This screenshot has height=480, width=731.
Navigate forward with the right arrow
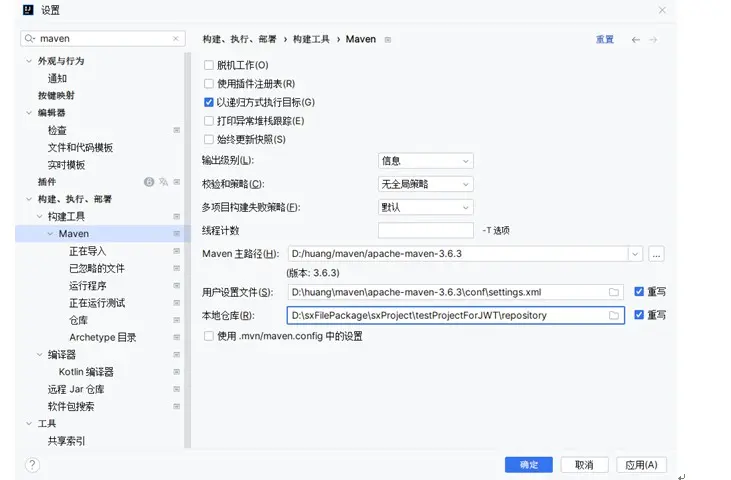point(653,40)
